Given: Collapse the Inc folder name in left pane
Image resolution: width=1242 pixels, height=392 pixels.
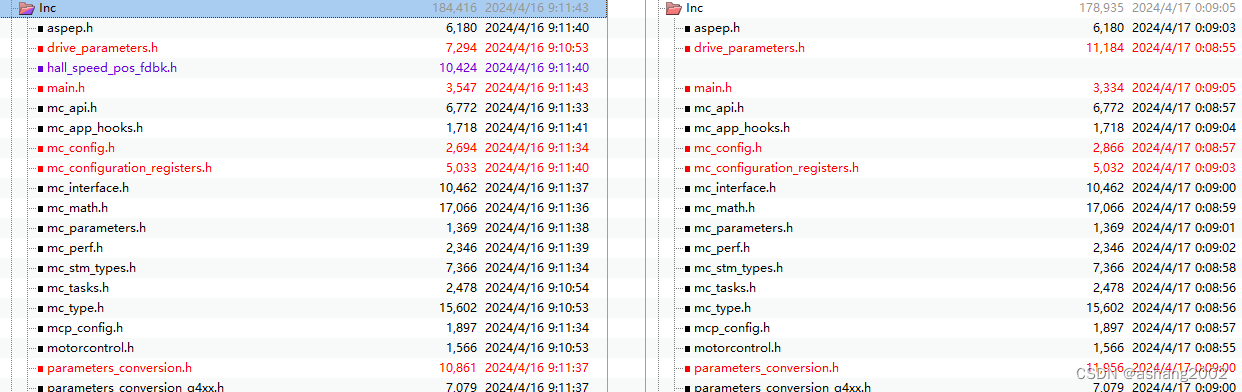Looking at the screenshot, I should (x=48, y=8).
